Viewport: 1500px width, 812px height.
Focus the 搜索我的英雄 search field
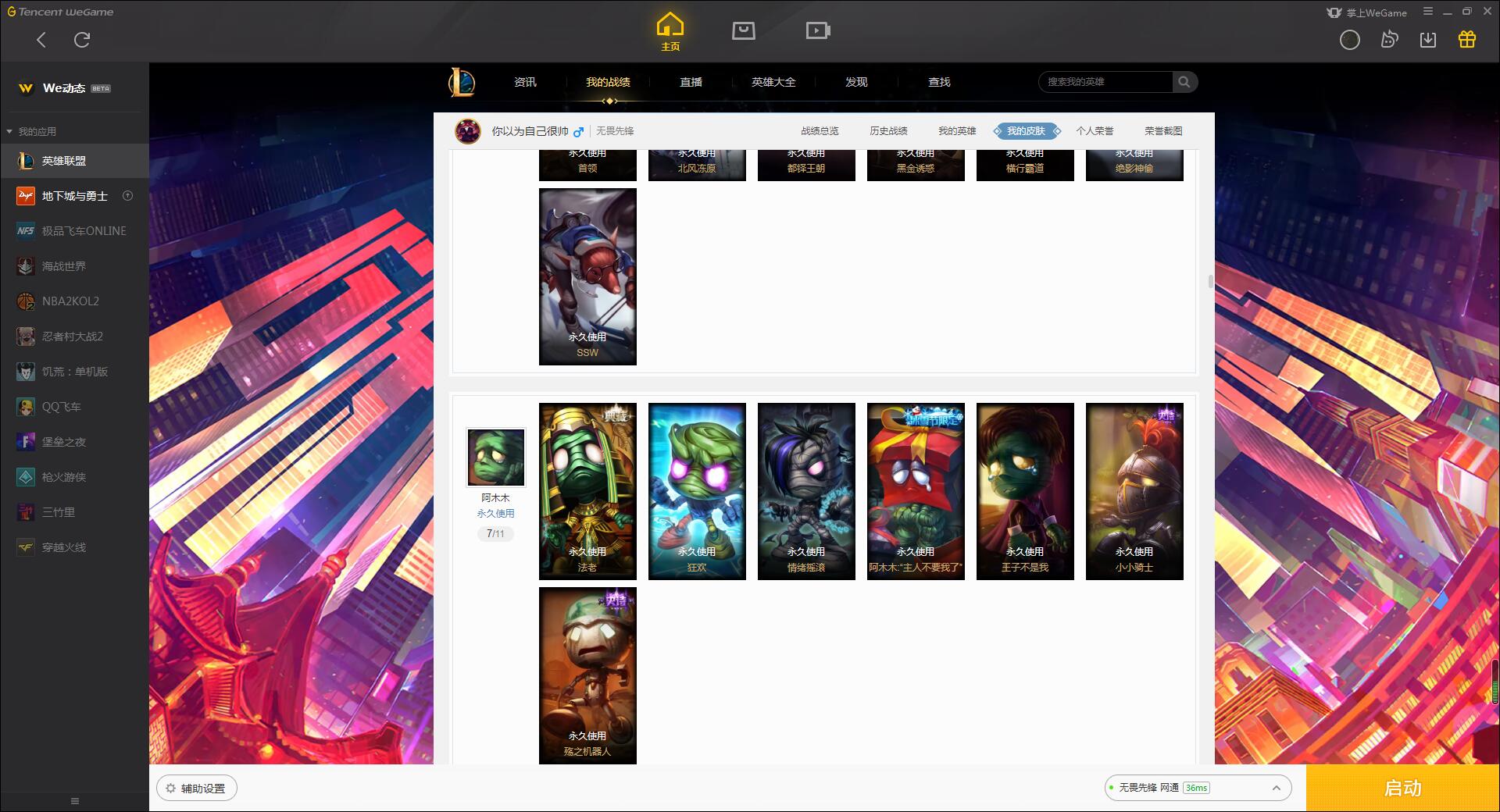point(1105,82)
